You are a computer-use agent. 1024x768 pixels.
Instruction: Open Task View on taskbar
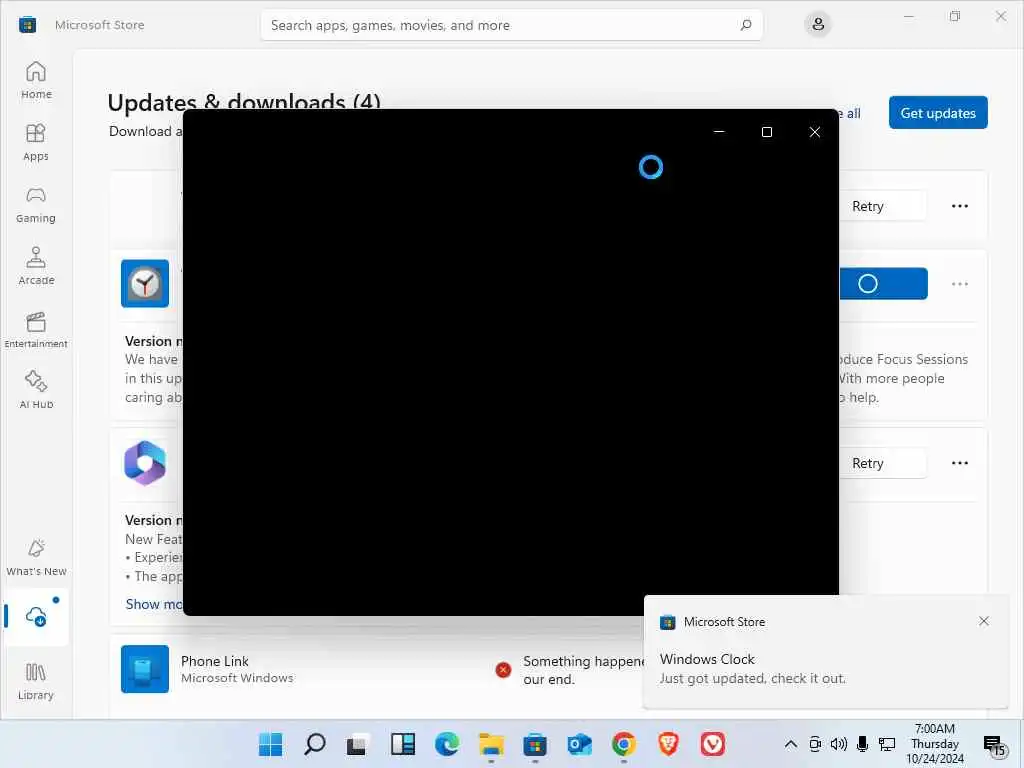[358, 744]
